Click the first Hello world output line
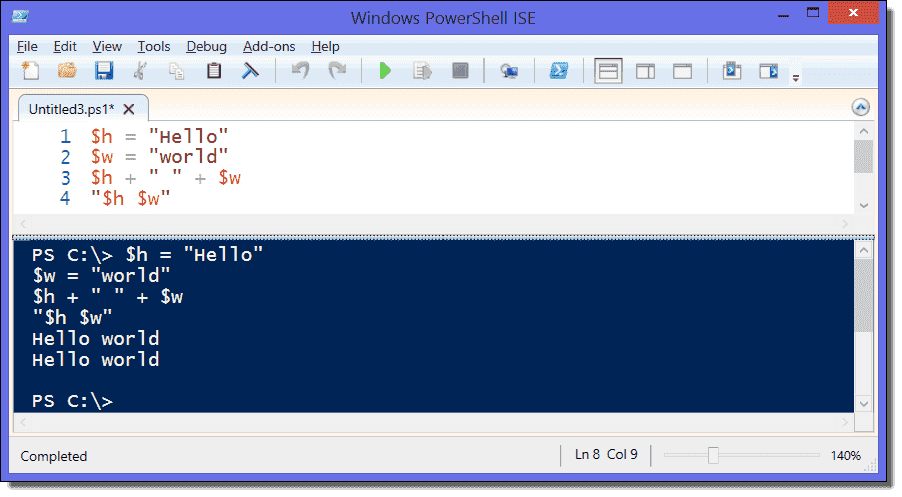Screen dimensions: 902x497 [x=95, y=338]
